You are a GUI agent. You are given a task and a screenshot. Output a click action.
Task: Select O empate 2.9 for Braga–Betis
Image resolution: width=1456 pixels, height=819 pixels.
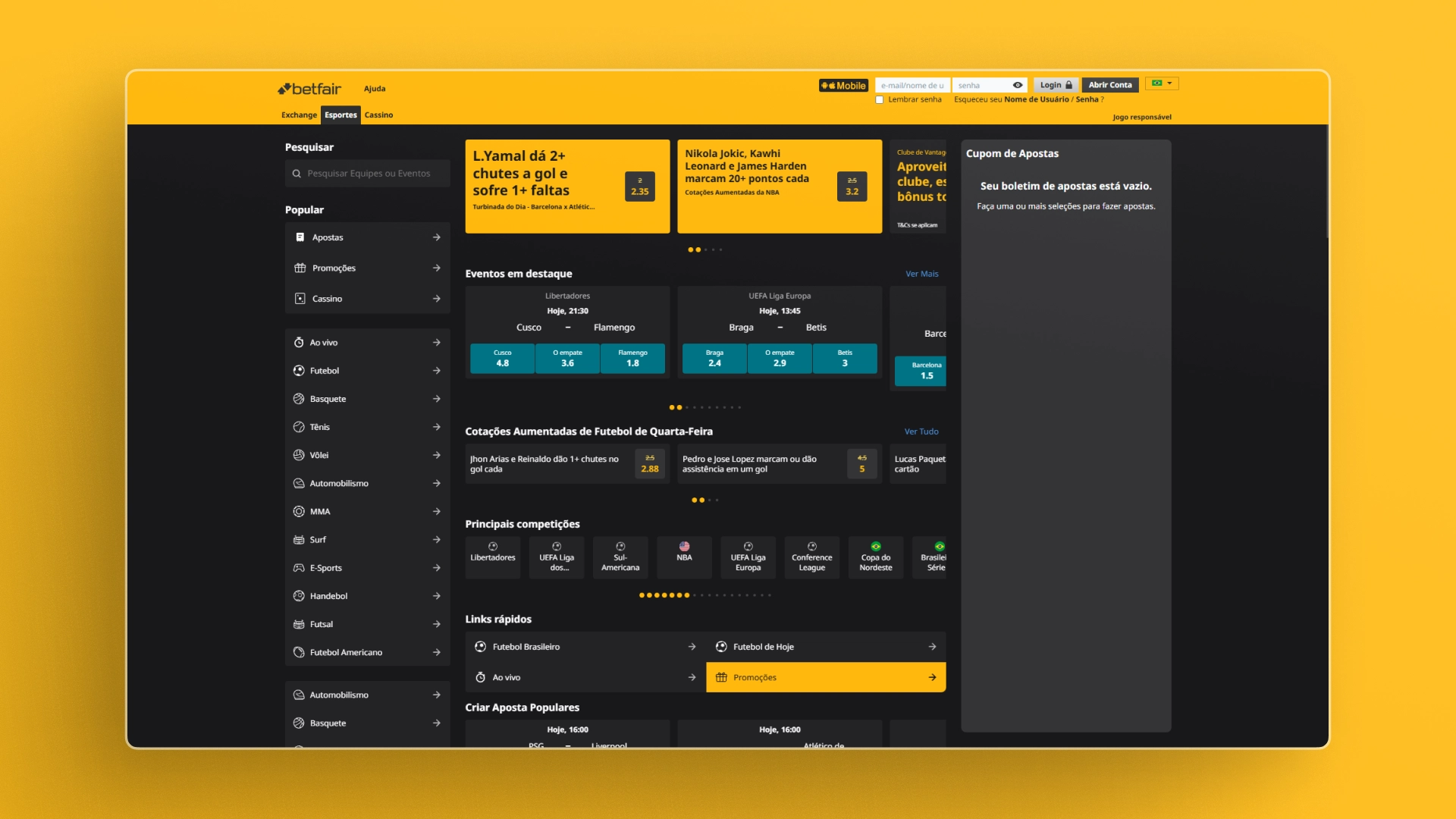780,359
